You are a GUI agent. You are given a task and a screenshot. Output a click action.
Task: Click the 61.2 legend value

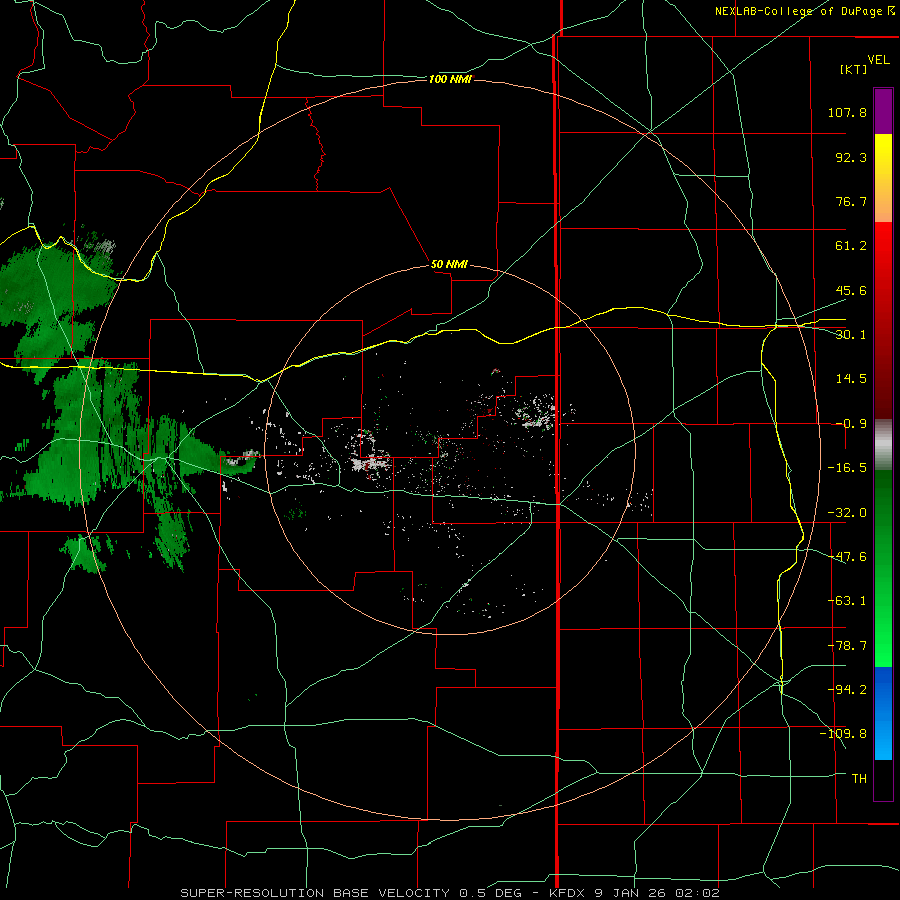tap(851, 246)
